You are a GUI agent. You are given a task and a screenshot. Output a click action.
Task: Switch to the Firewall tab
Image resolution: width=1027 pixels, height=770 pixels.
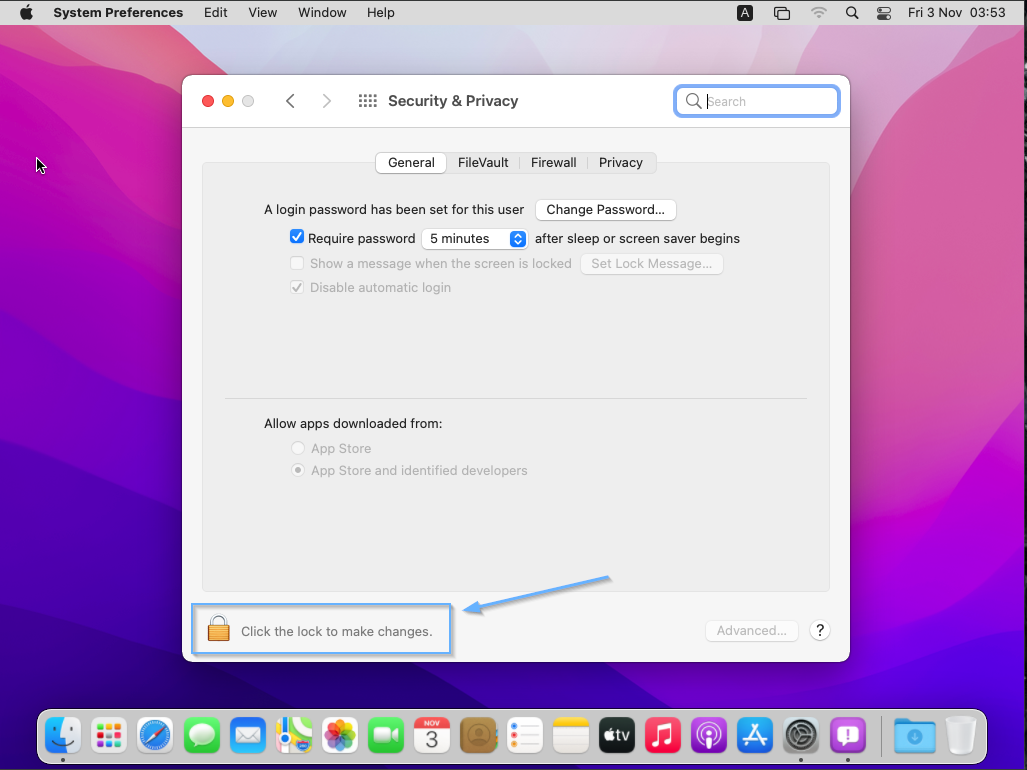click(553, 163)
